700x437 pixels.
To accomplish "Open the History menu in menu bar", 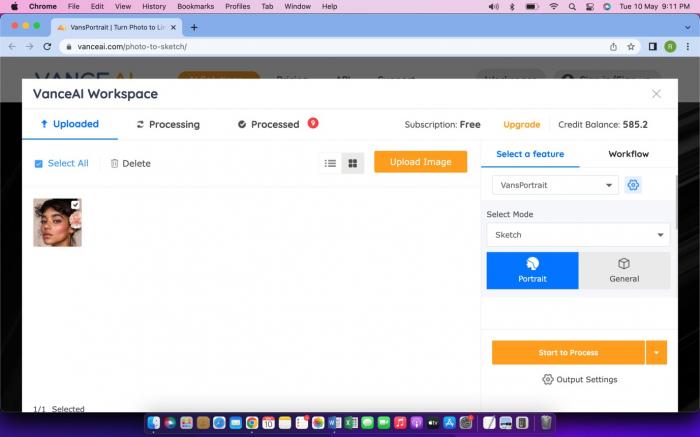I will click(154, 7).
